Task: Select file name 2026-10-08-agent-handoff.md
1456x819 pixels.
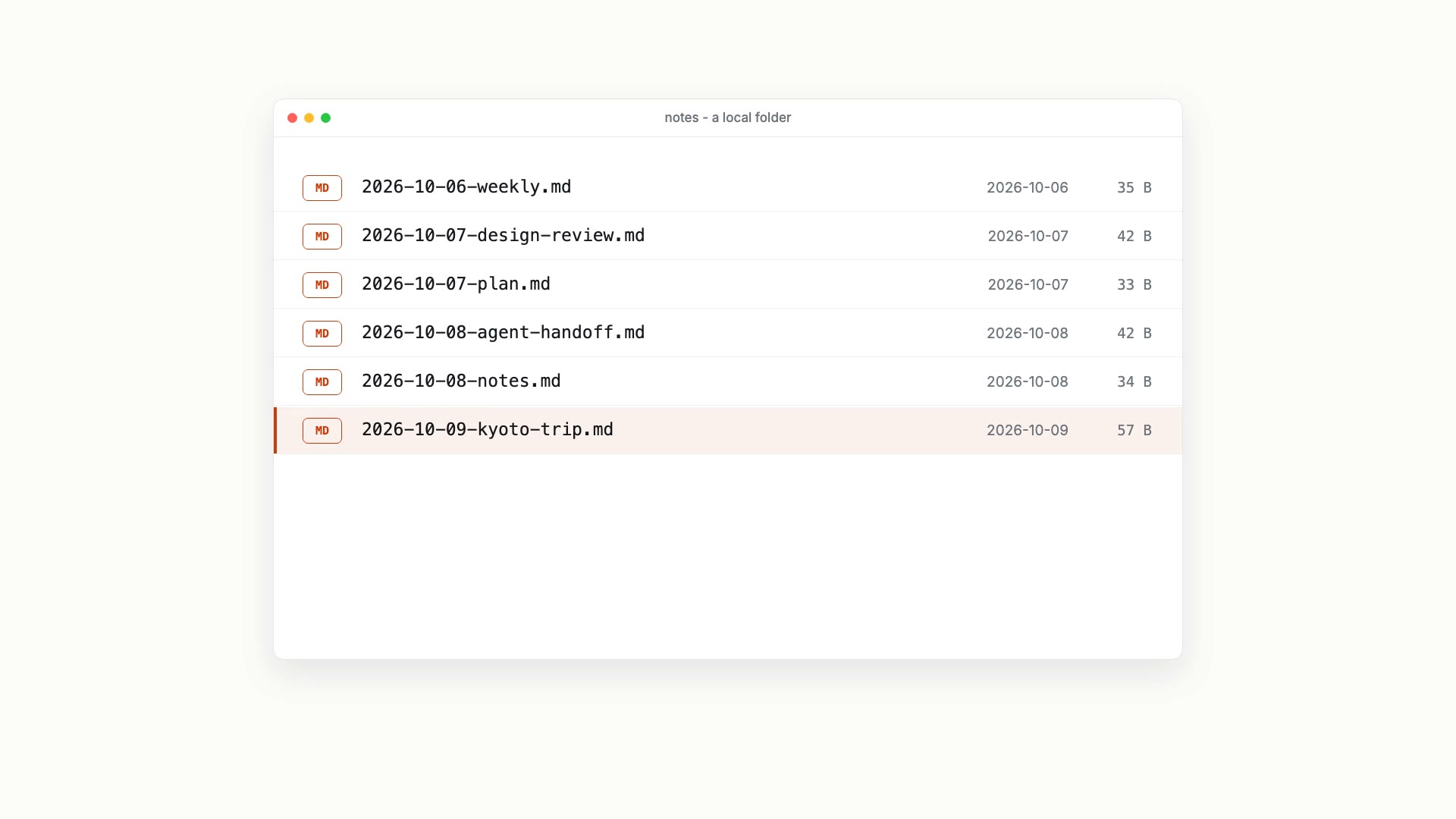Action: pyautogui.click(x=504, y=333)
